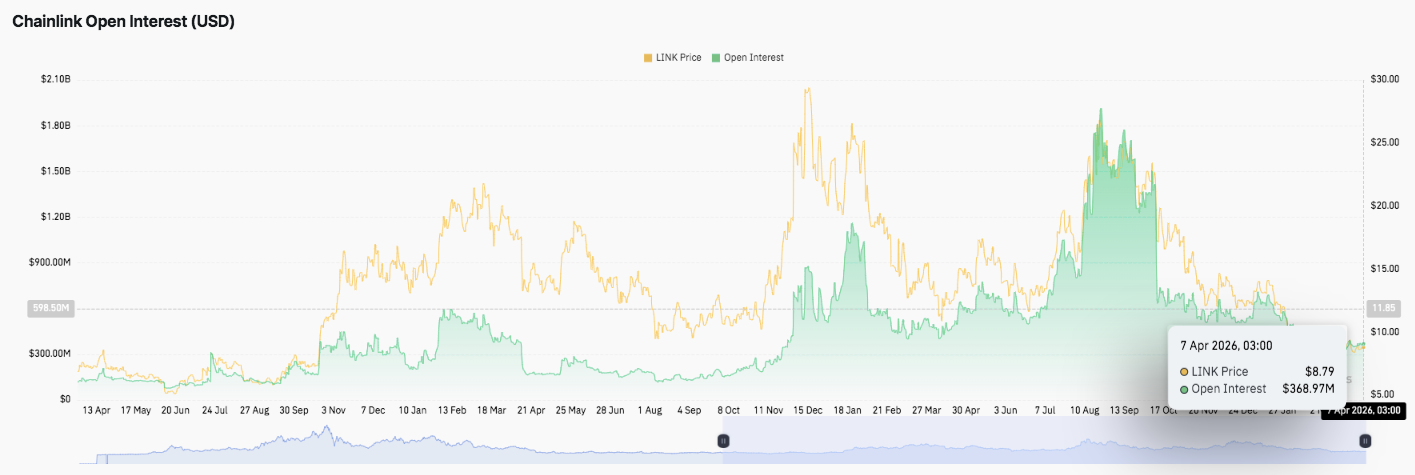Click the green Open Interest legend swatch

715,58
